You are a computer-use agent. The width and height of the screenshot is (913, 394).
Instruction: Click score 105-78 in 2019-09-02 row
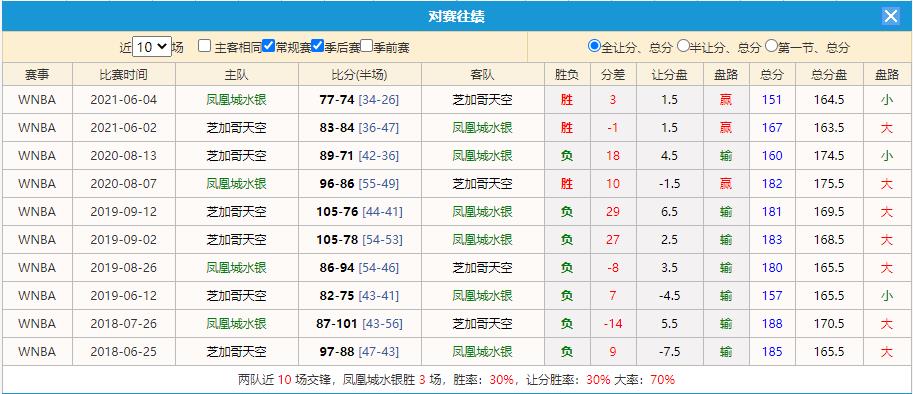(x=337, y=240)
